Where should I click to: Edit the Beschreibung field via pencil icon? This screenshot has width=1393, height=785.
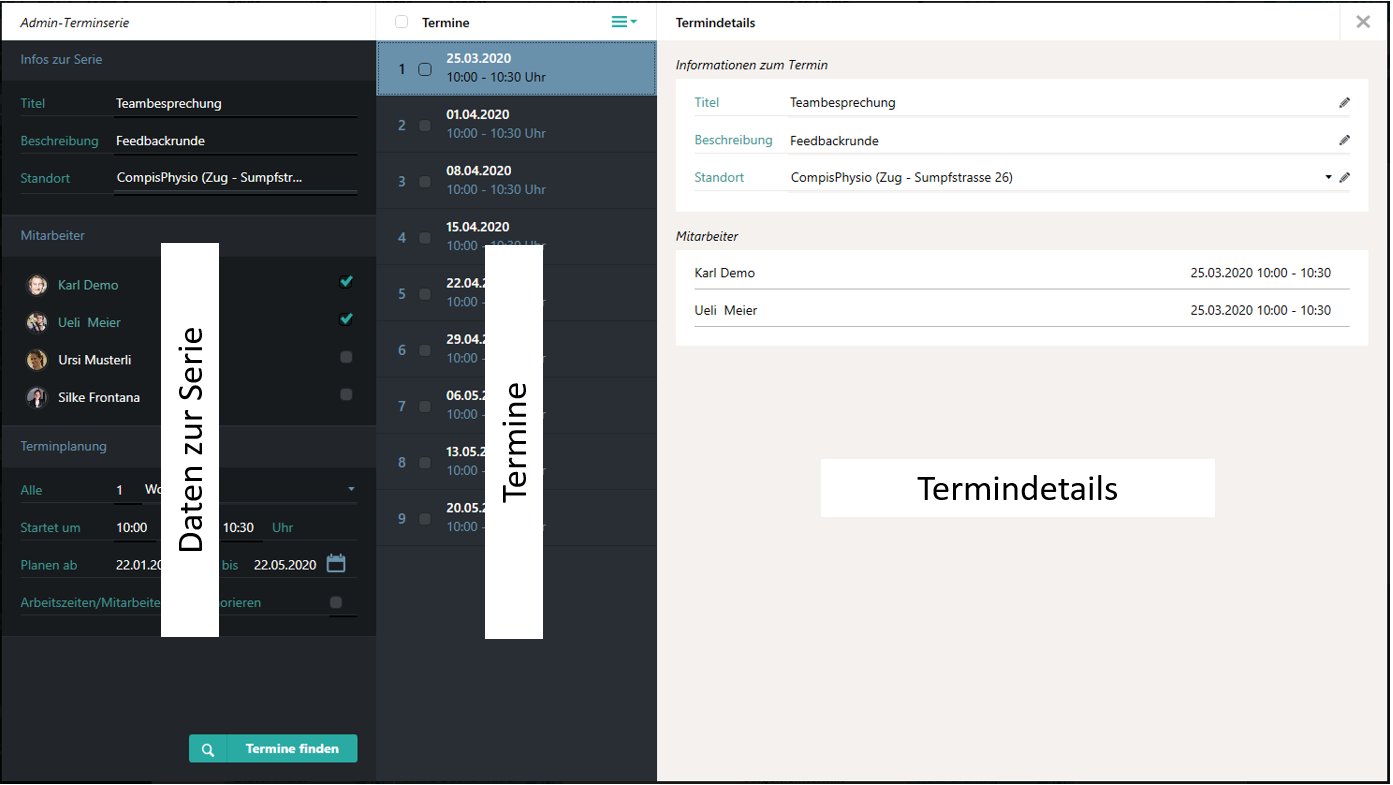1344,141
